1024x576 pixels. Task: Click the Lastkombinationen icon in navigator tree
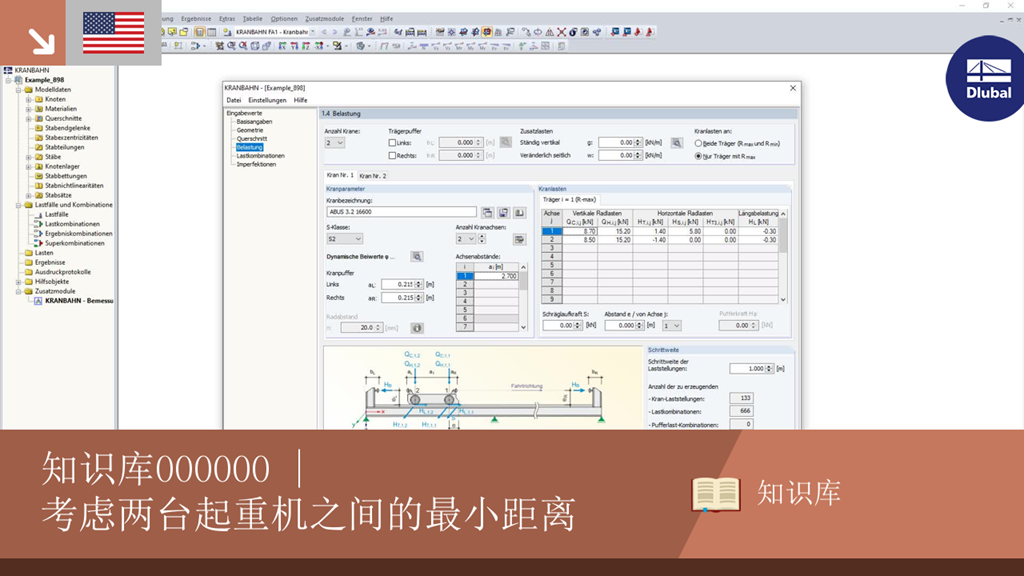pos(38,224)
